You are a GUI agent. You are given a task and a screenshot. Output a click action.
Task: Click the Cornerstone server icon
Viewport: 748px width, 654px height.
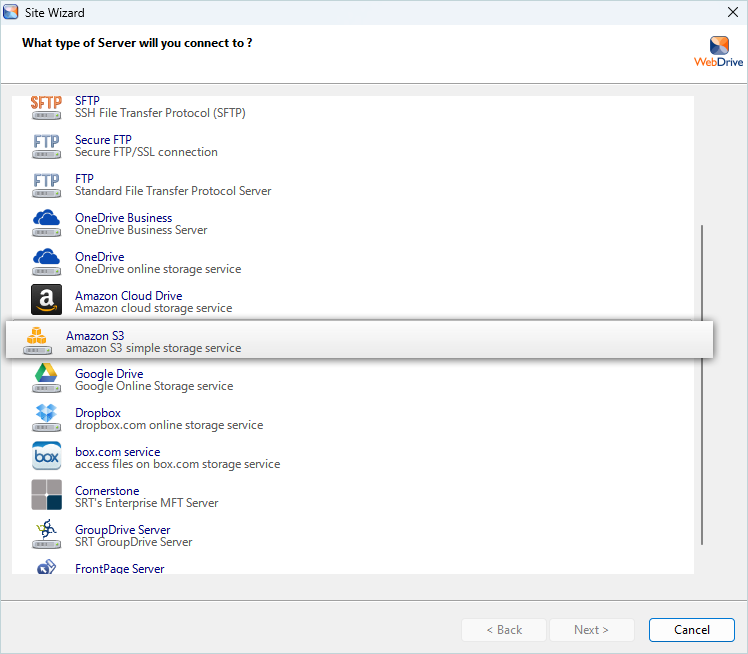coord(46,496)
